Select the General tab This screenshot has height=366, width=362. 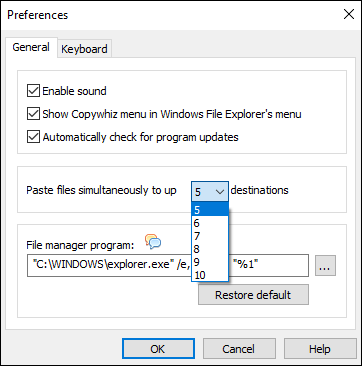[x=31, y=47]
